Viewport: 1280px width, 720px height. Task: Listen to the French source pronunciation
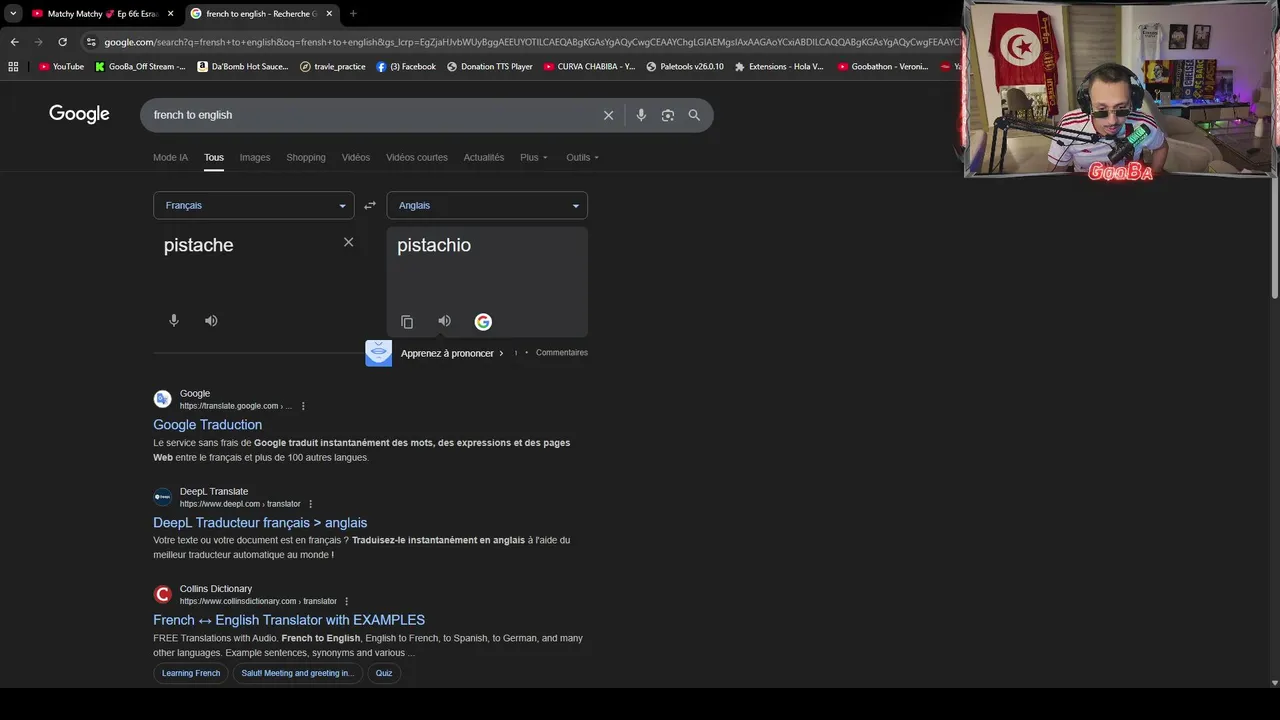coord(211,320)
